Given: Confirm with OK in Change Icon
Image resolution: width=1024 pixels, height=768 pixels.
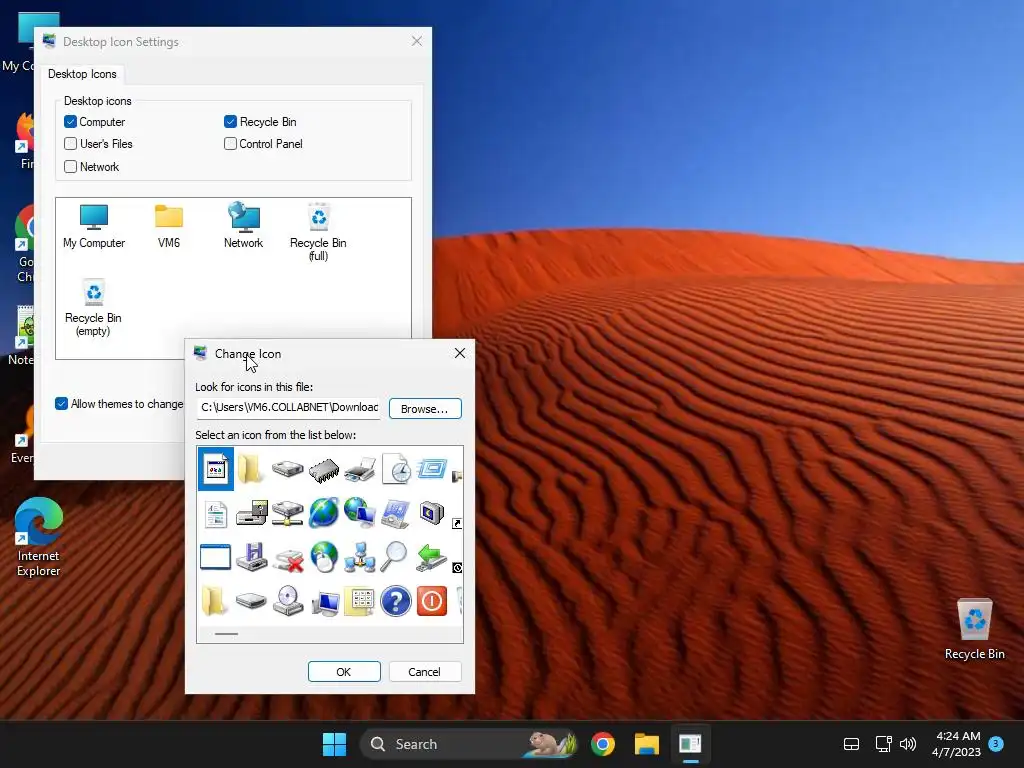Looking at the screenshot, I should (344, 671).
